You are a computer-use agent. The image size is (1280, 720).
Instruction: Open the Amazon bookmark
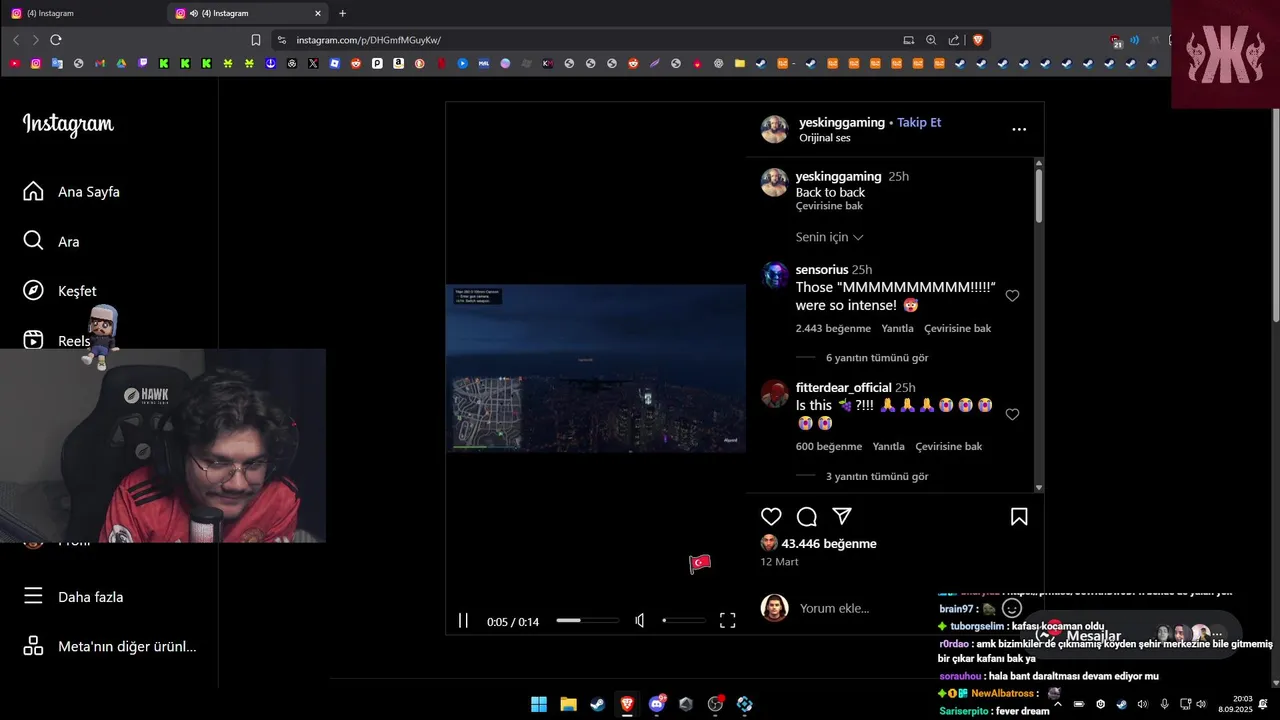click(x=398, y=63)
